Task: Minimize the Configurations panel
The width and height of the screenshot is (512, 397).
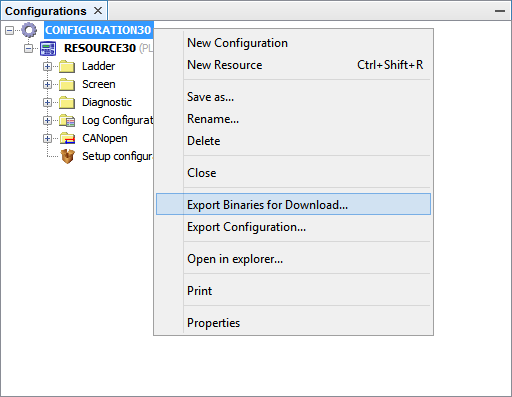Action: 500,11
